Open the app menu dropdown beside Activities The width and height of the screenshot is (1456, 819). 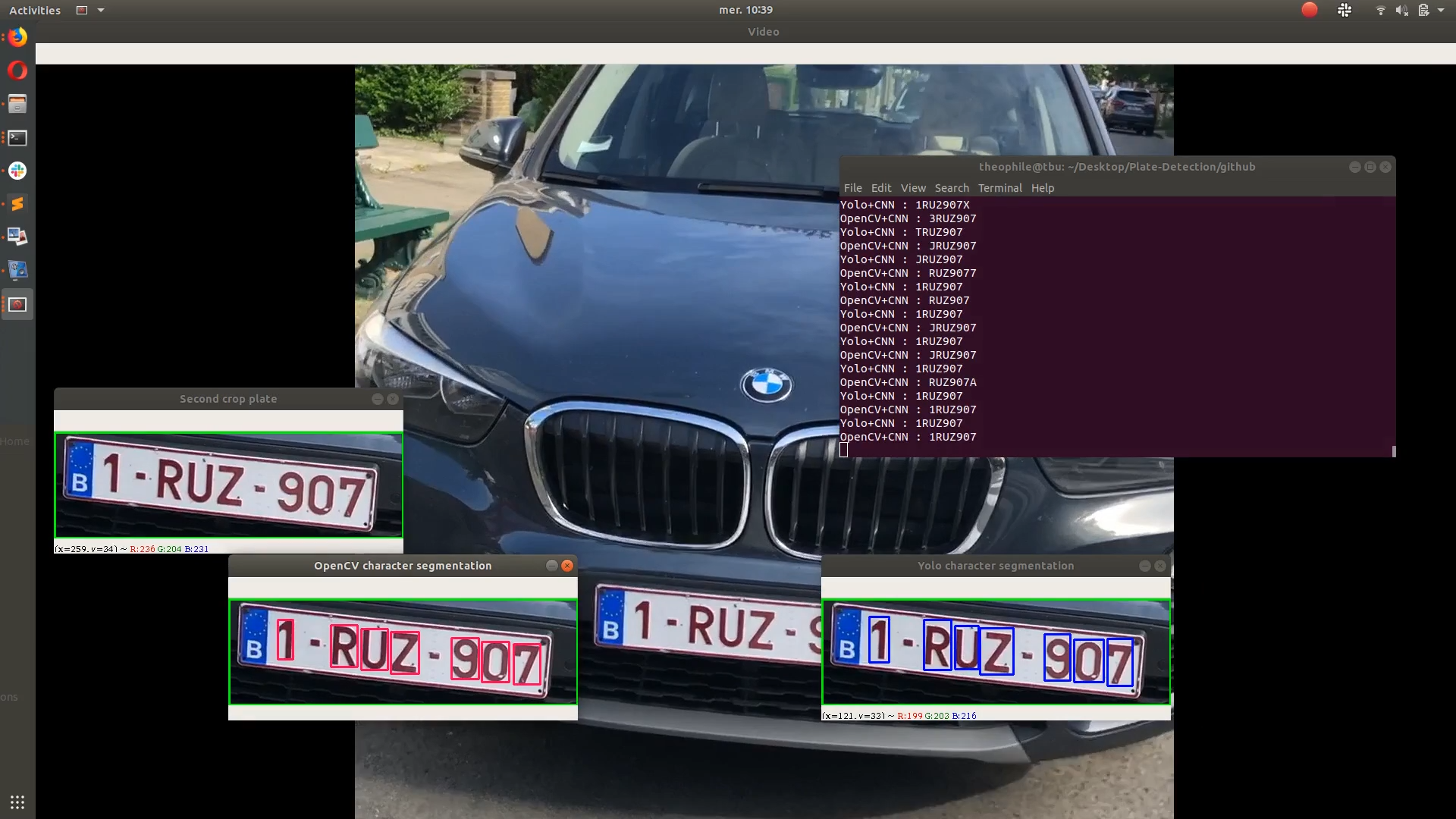coord(90,10)
